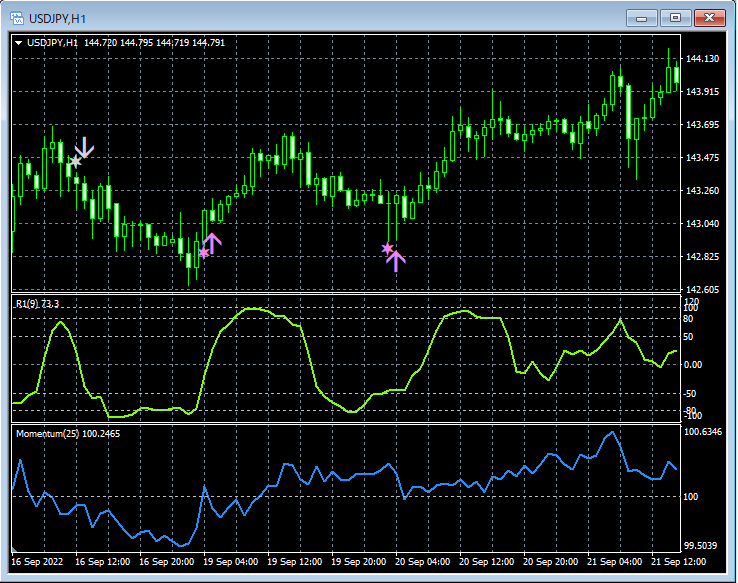Click the first magenta star marker

coord(203,253)
